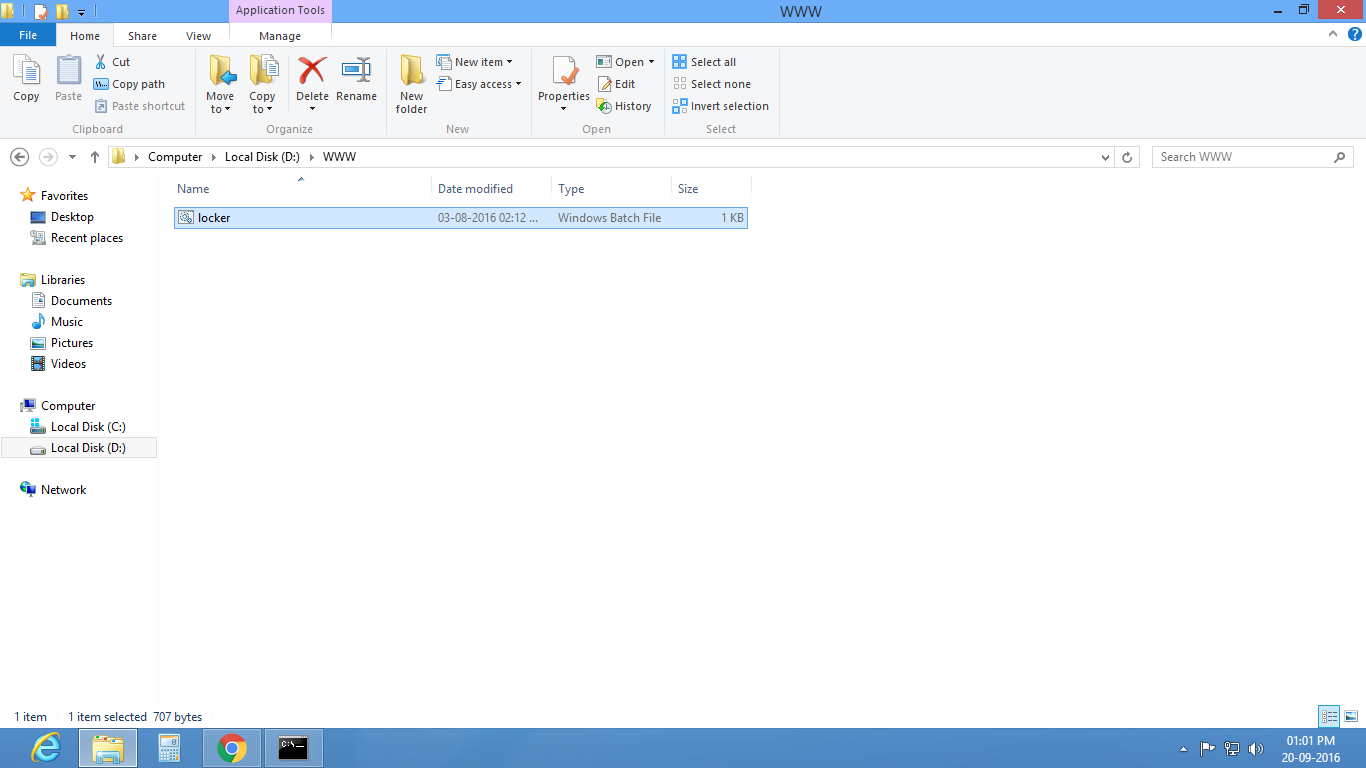
Task: Open the Open button dropdown arrow
Action: 650,61
